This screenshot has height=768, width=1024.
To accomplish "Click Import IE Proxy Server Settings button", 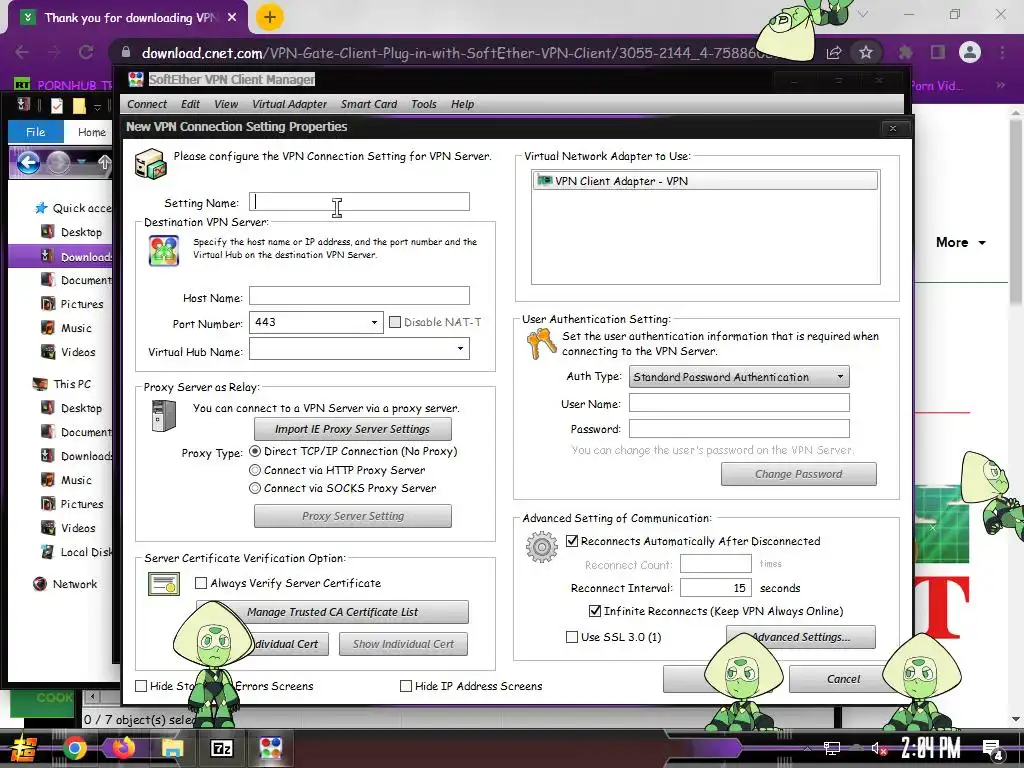I will click(x=353, y=429).
